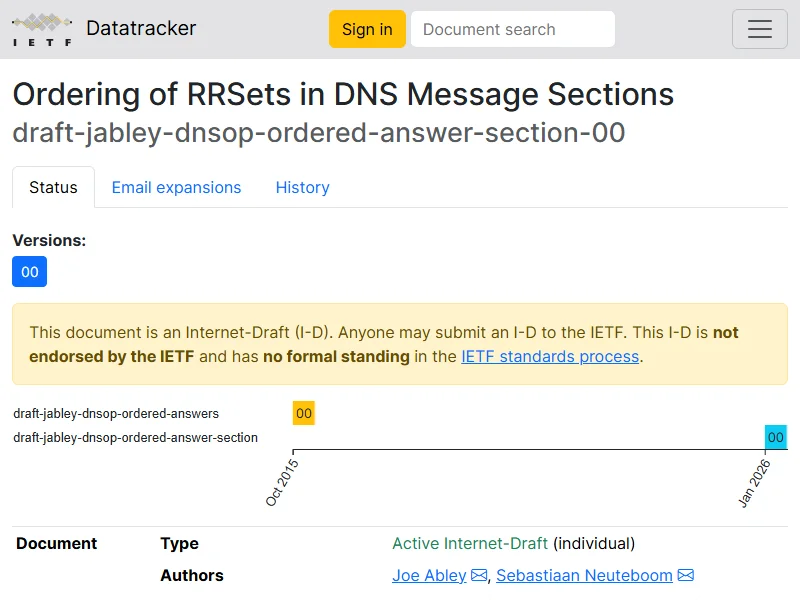Click the Document search field
800x600 pixels.
click(x=513, y=29)
